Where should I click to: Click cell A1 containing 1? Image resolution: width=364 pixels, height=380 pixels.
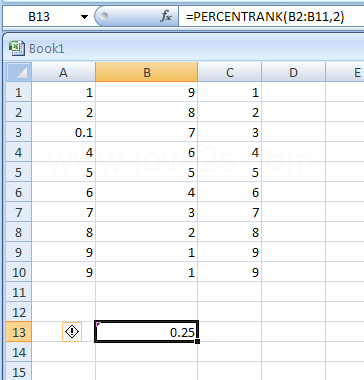click(63, 92)
